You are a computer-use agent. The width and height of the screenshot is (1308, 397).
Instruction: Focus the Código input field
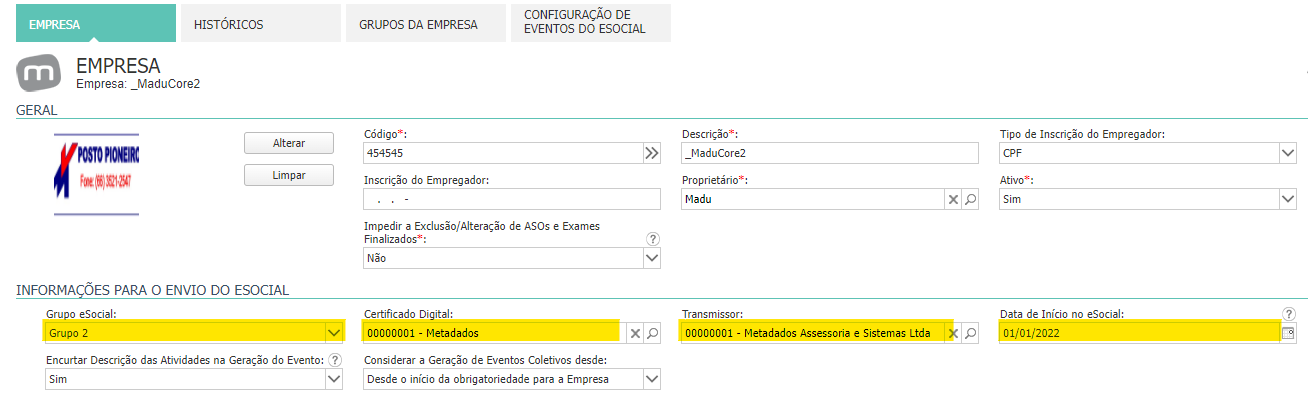click(503, 153)
